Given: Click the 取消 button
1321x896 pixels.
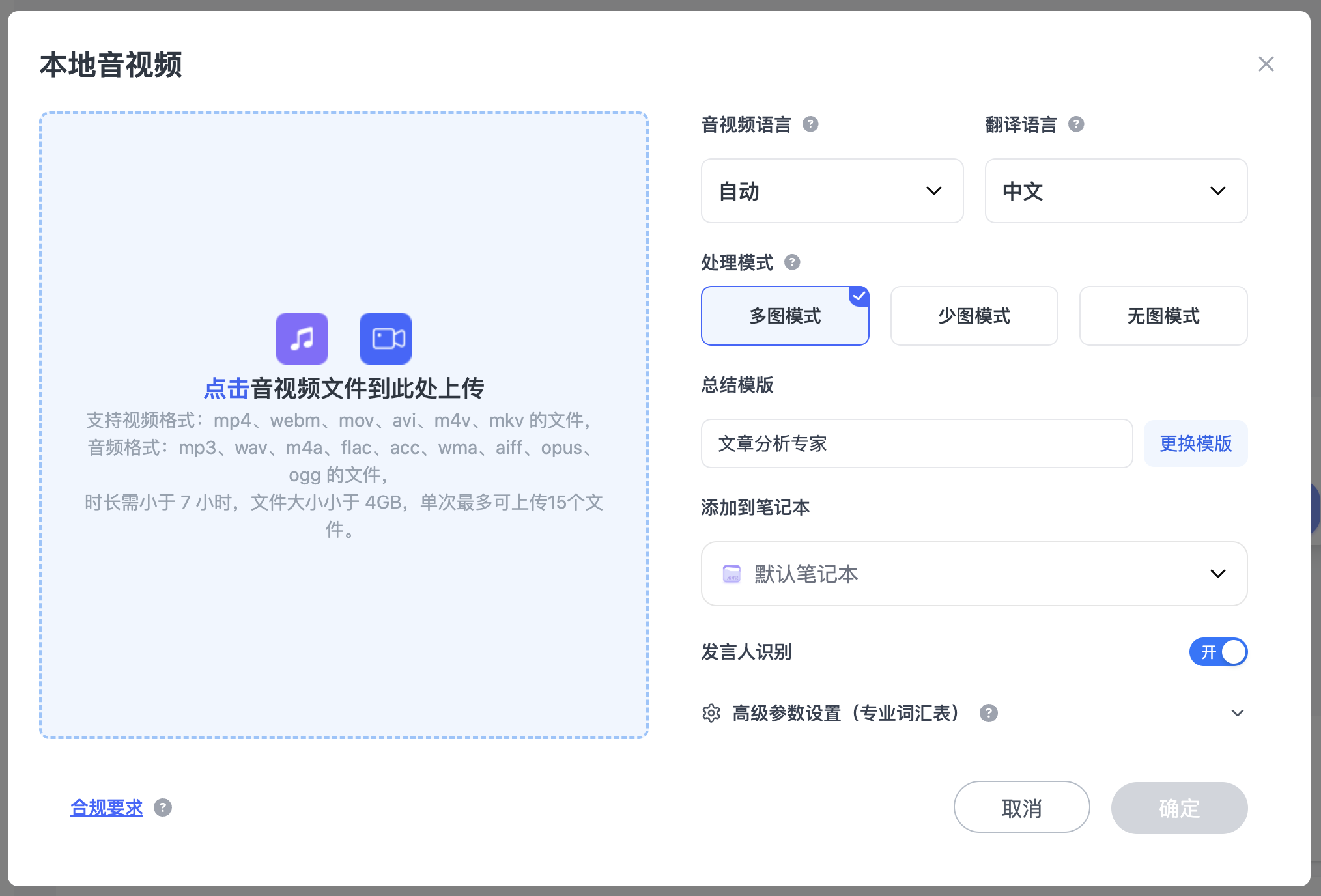Looking at the screenshot, I should (x=1021, y=807).
